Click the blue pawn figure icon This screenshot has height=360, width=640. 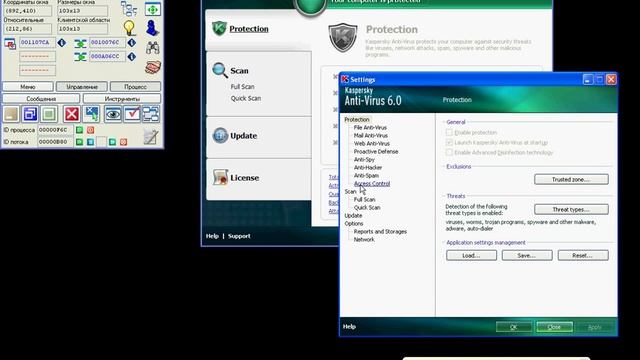pyautogui.click(x=153, y=28)
